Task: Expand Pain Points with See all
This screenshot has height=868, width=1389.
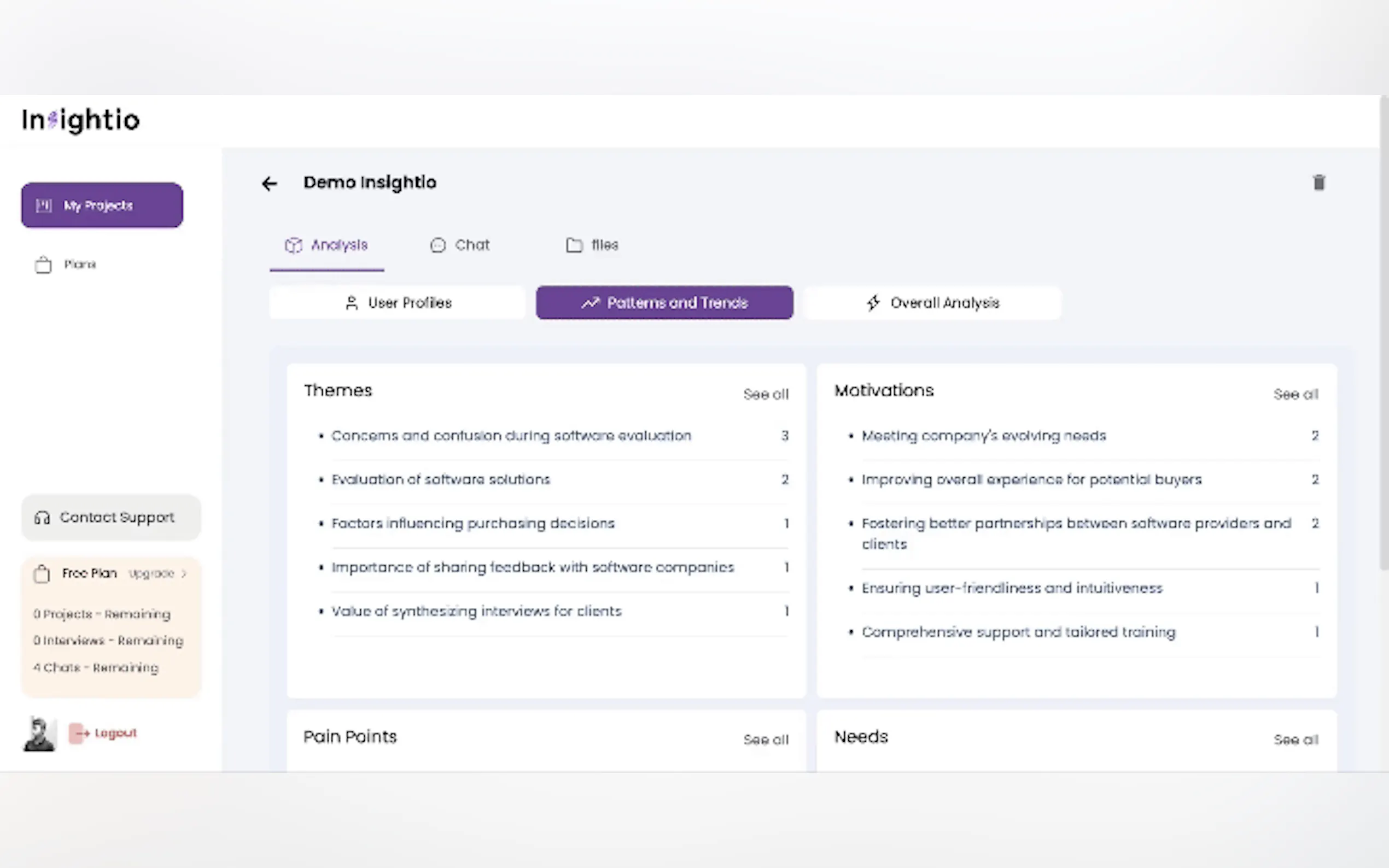Action: (766, 740)
